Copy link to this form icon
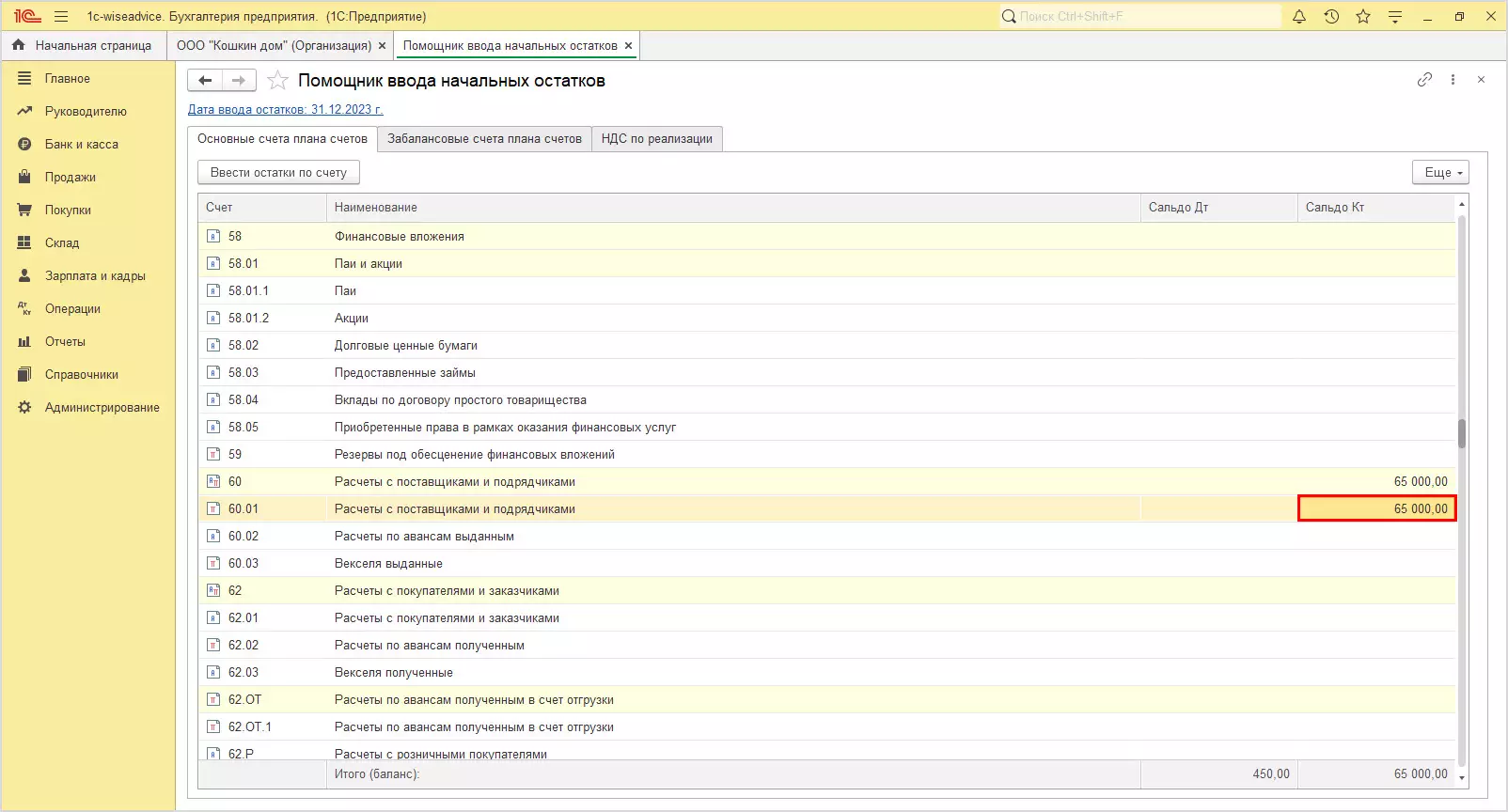 (1424, 80)
